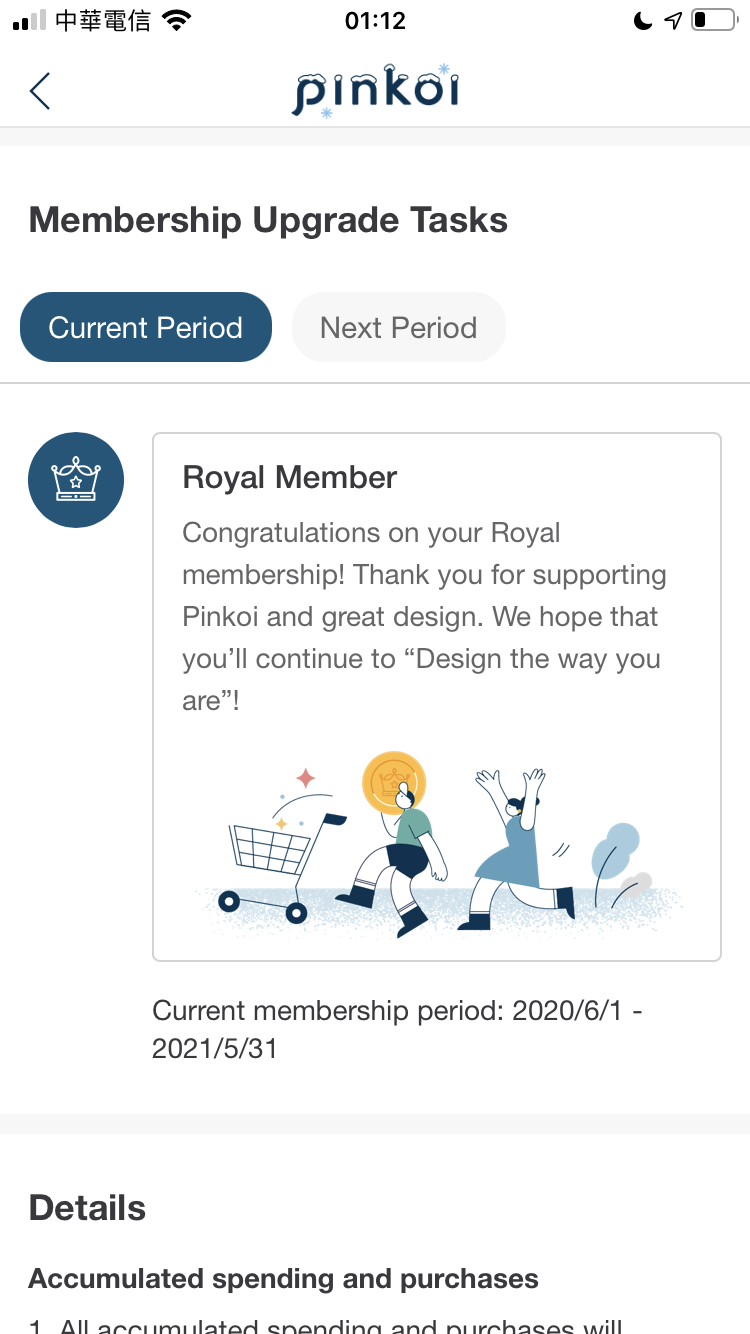Tap the Royal Member crown badge
The height and width of the screenshot is (1334, 750).
pyautogui.click(x=76, y=480)
